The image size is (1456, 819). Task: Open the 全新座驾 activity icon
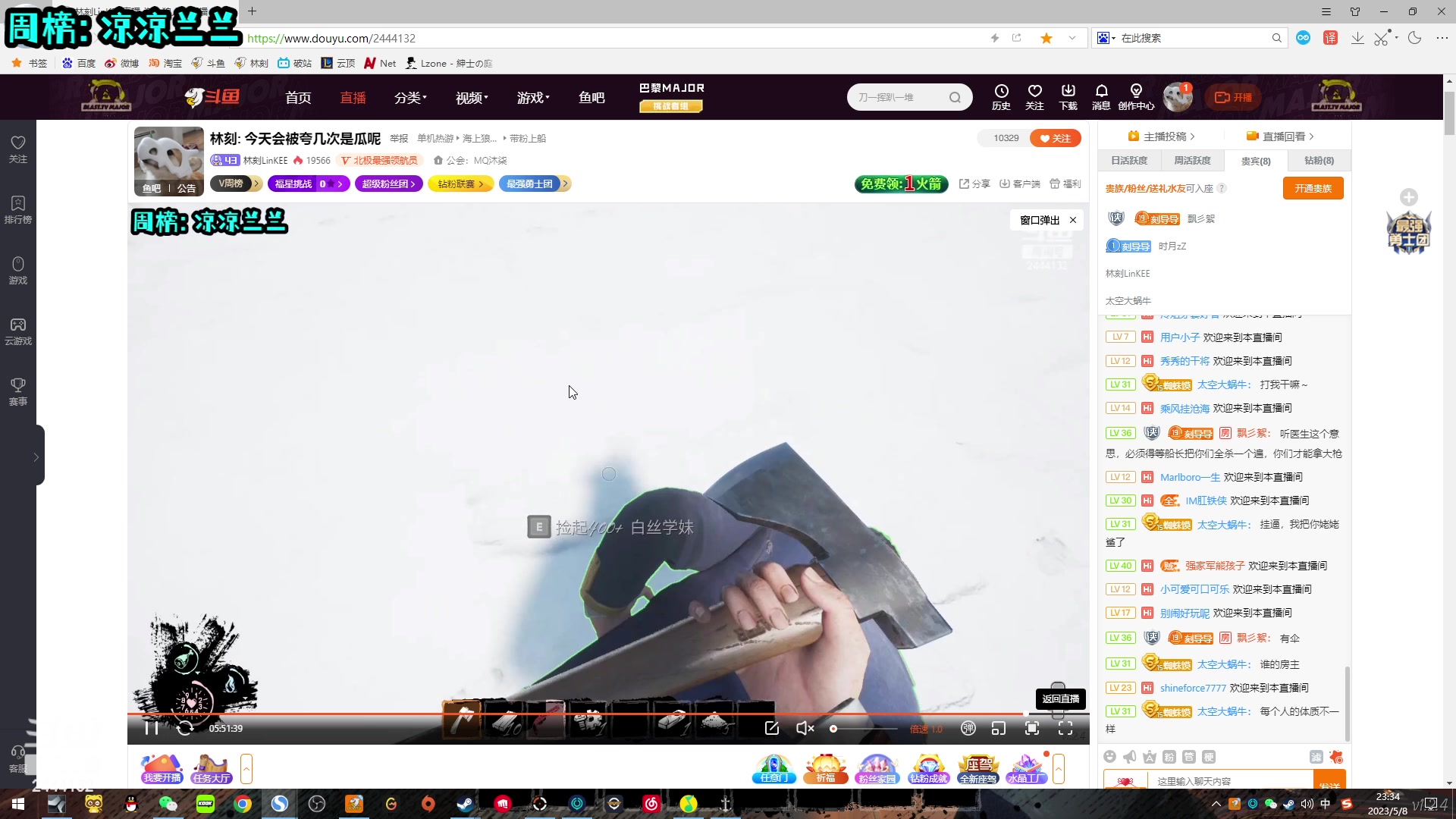(x=978, y=769)
